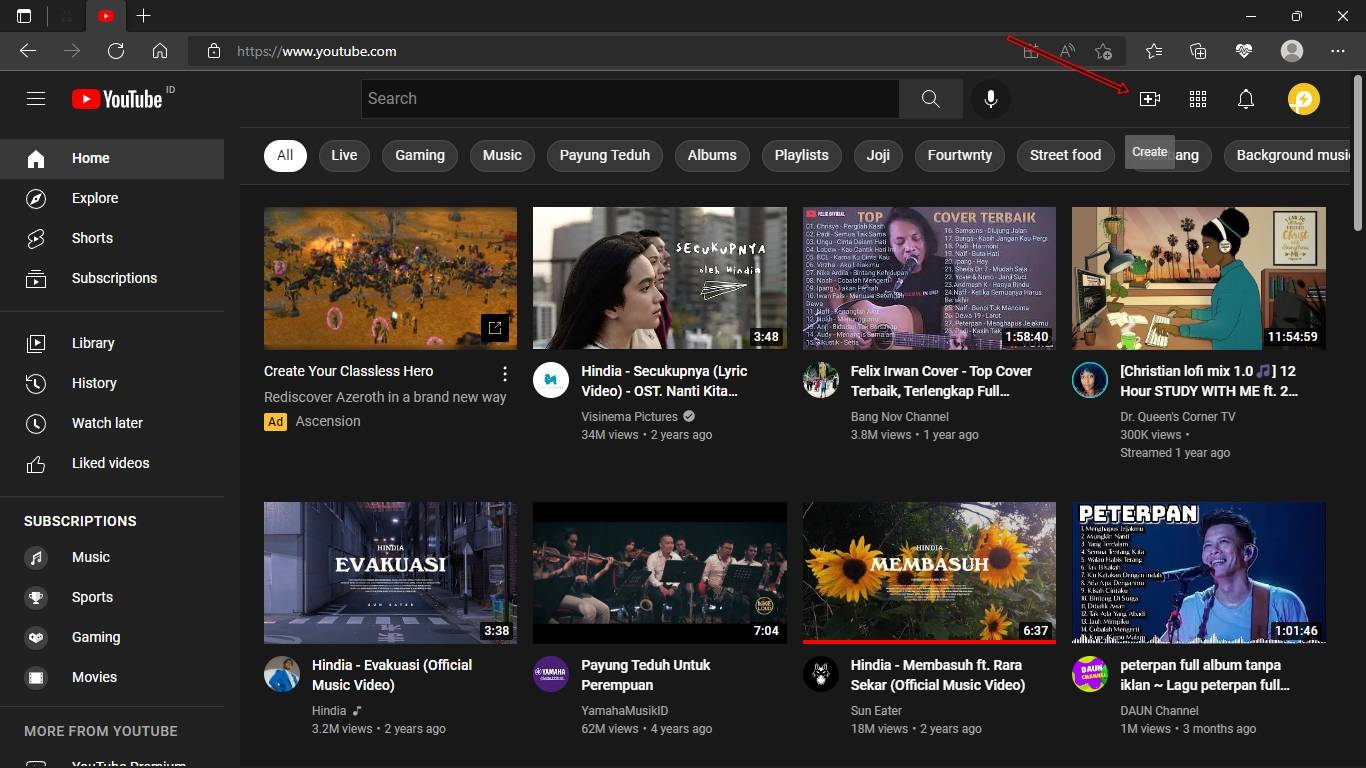The height and width of the screenshot is (768, 1366).
Task: Open DAUN Channel avatar
Action: (1090, 674)
